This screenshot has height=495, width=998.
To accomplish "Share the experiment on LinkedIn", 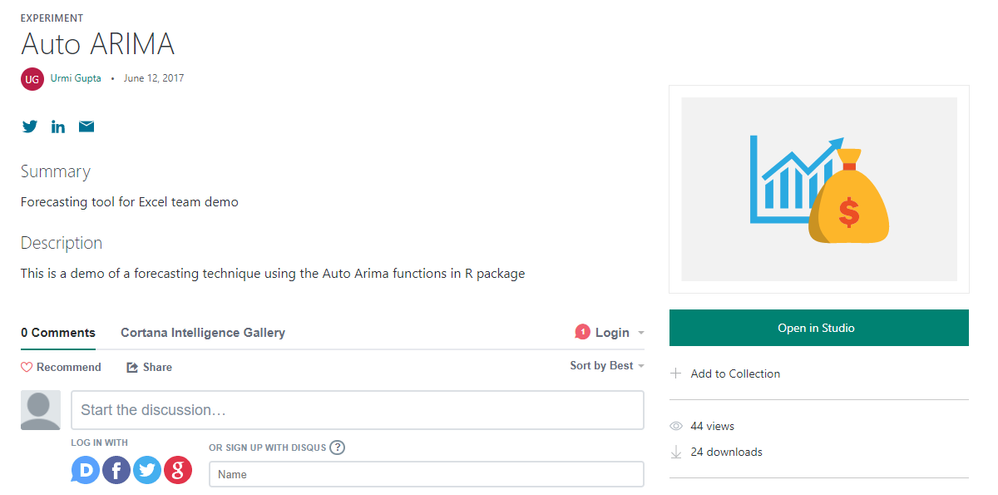I will pyautogui.click(x=58, y=127).
